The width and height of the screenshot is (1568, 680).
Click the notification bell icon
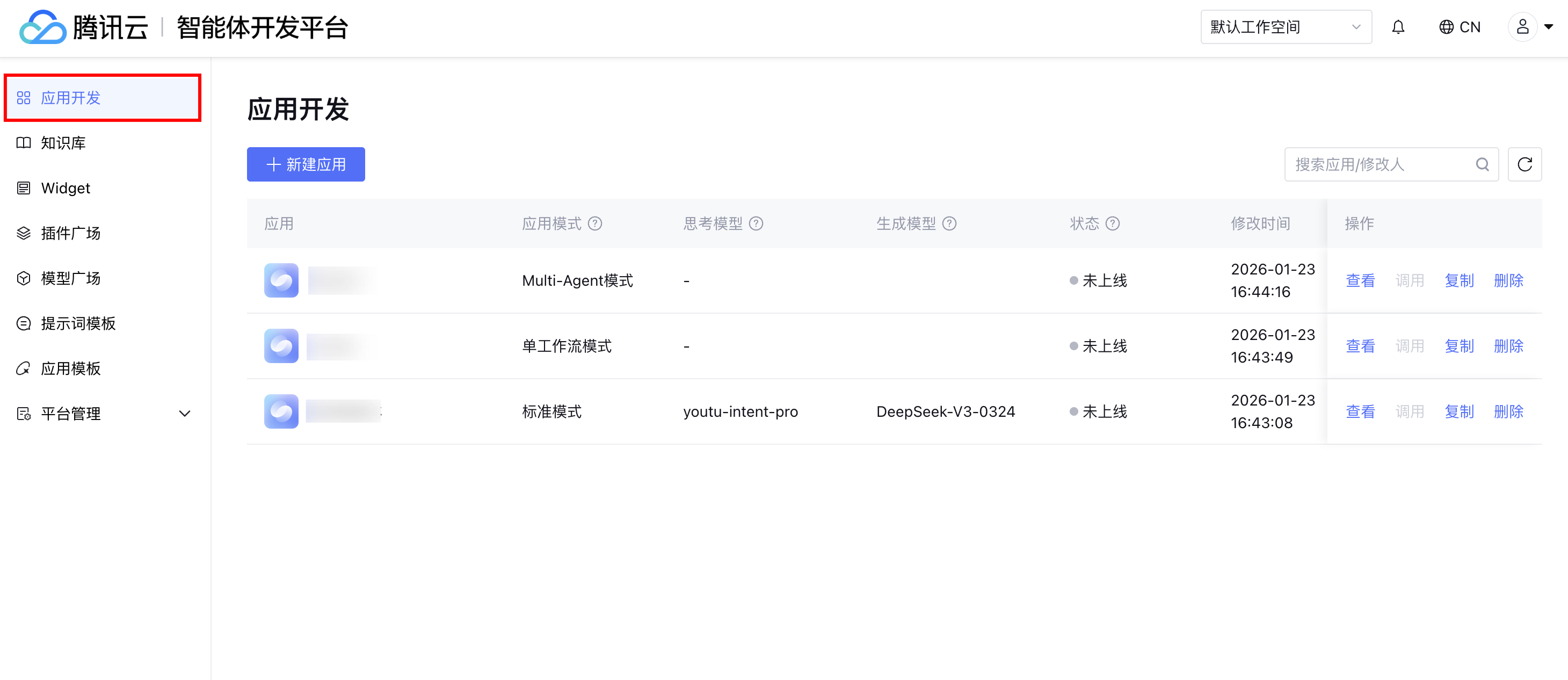pos(1398,27)
